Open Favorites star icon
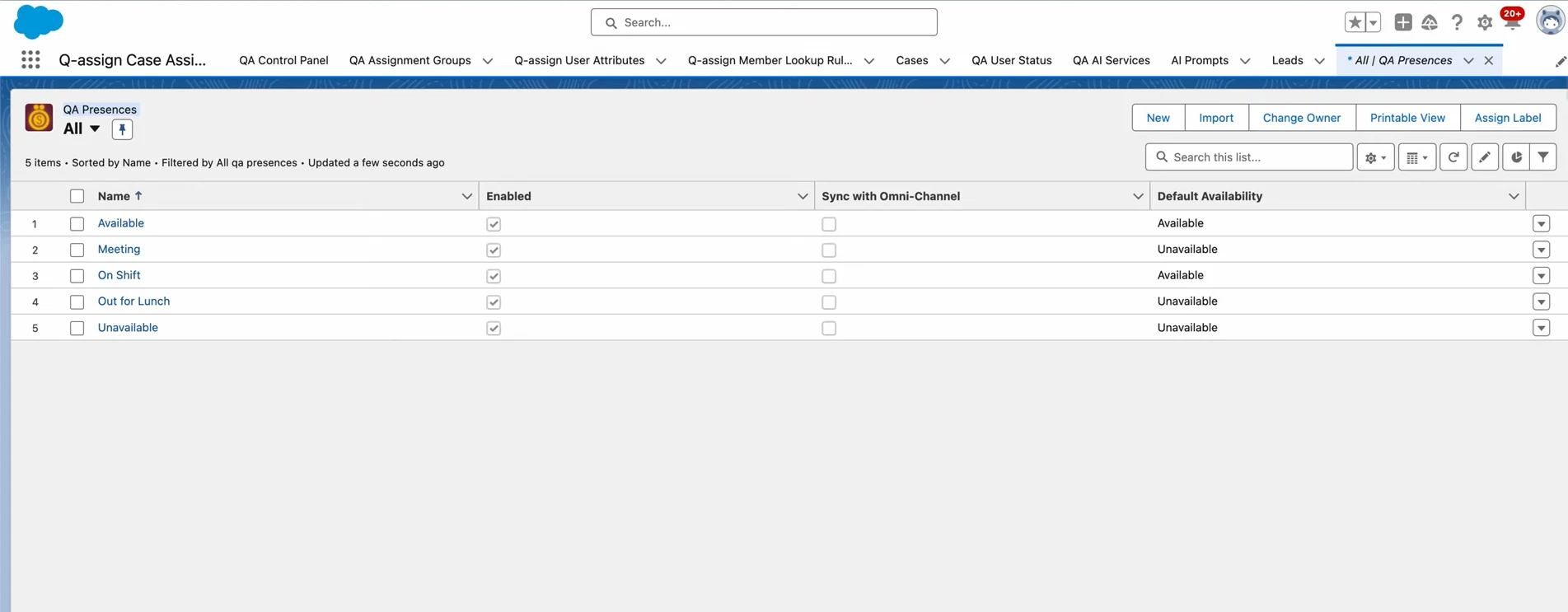Viewport: 1568px width, 612px height. click(x=1355, y=22)
